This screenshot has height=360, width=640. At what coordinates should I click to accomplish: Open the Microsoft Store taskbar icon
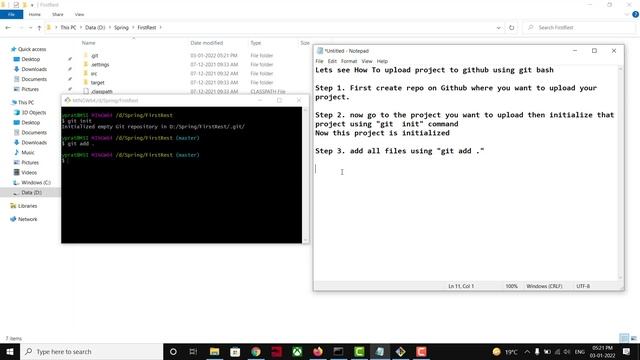(x=235, y=351)
